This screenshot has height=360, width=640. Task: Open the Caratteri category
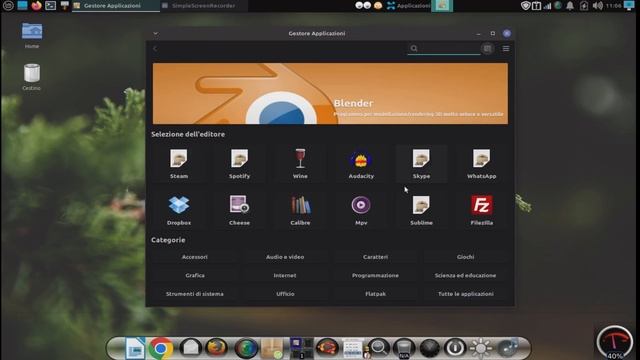pyautogui.click(x=376, y=257)
